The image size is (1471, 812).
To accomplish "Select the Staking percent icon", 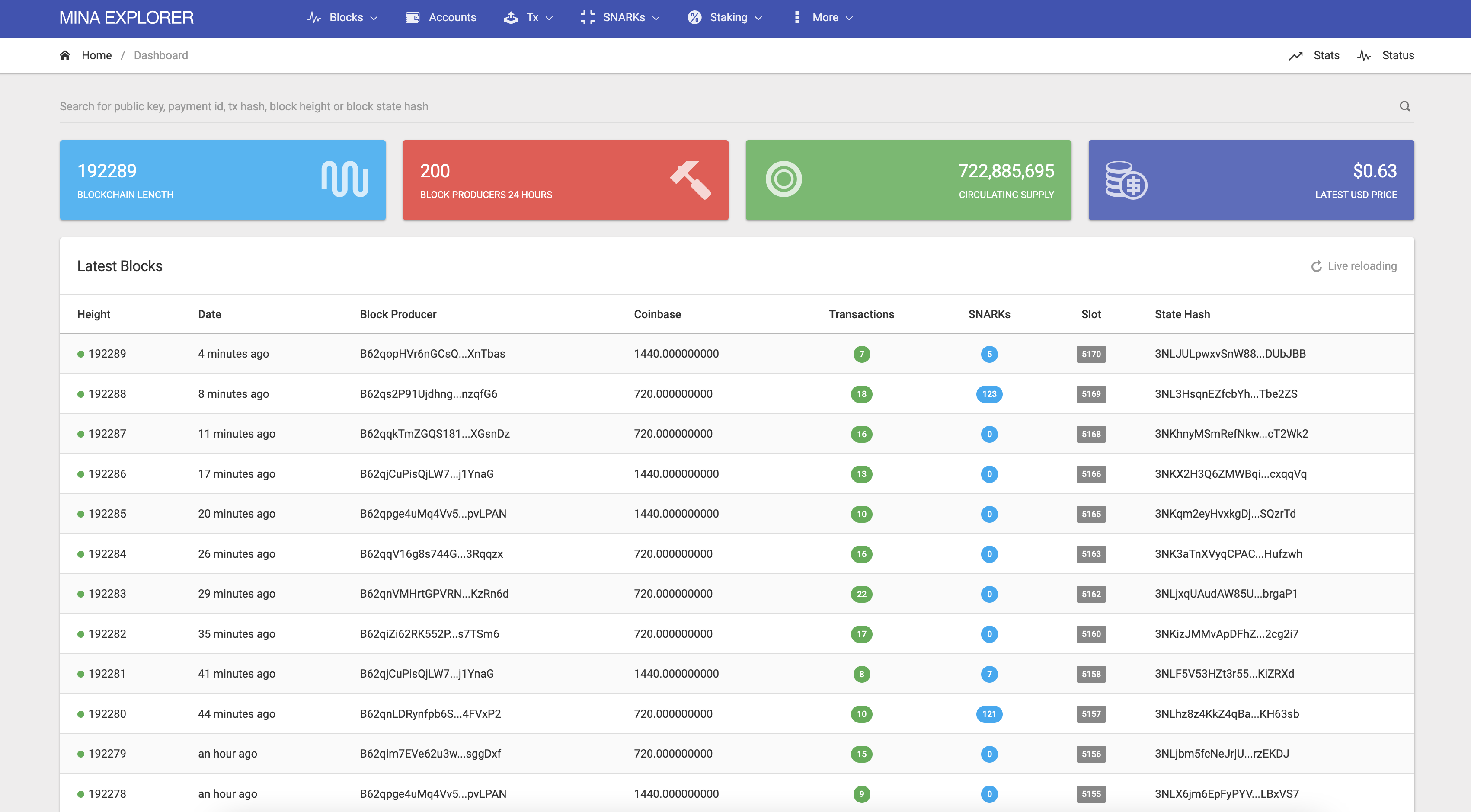I will coord(694,17).
